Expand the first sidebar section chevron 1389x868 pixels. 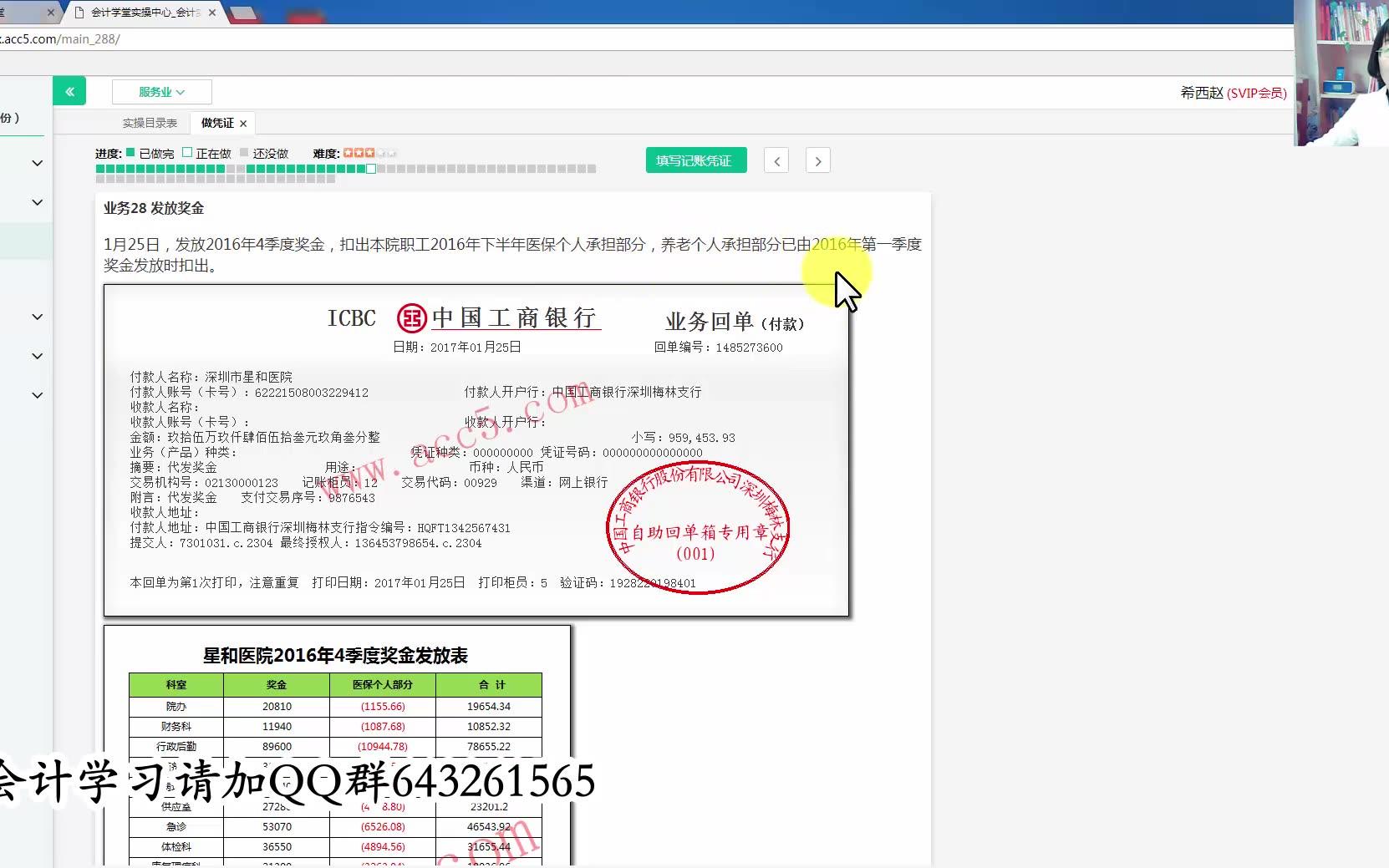[x=37, y=163]
